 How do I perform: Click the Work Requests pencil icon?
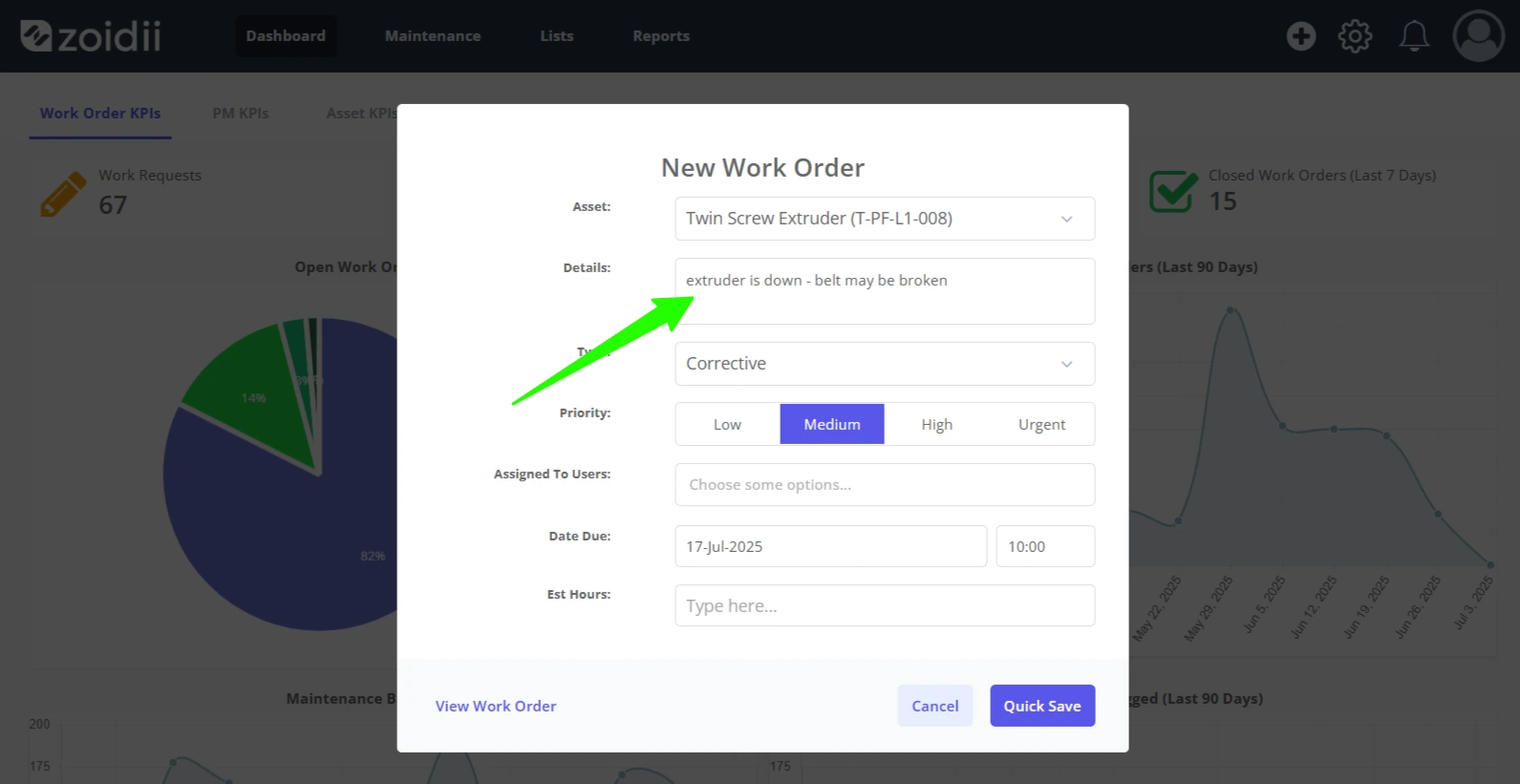coord(63,194)
